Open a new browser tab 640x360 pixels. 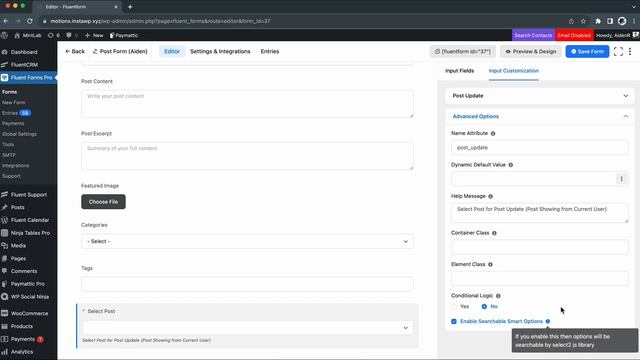coord(130,7)
